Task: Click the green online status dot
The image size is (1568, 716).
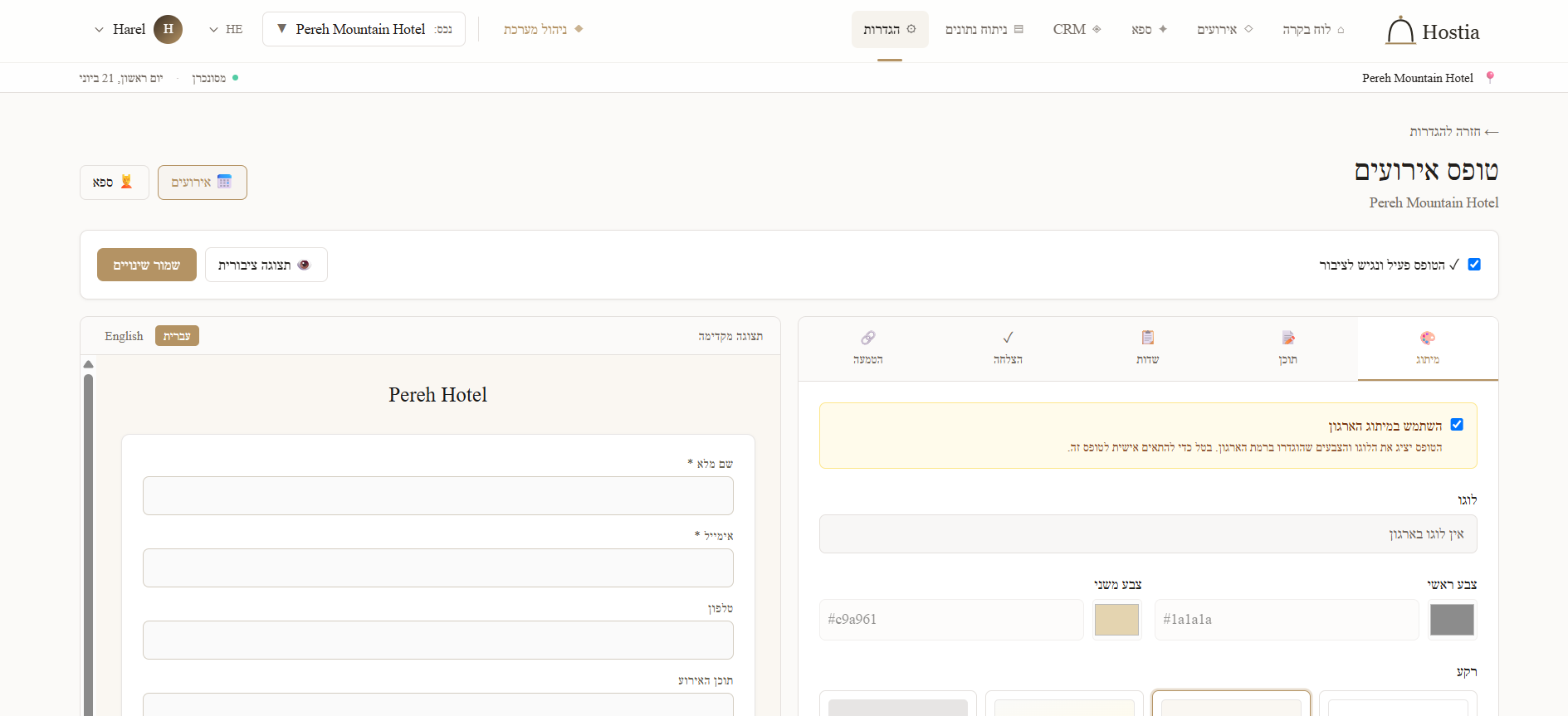Action: click(236, 78)
